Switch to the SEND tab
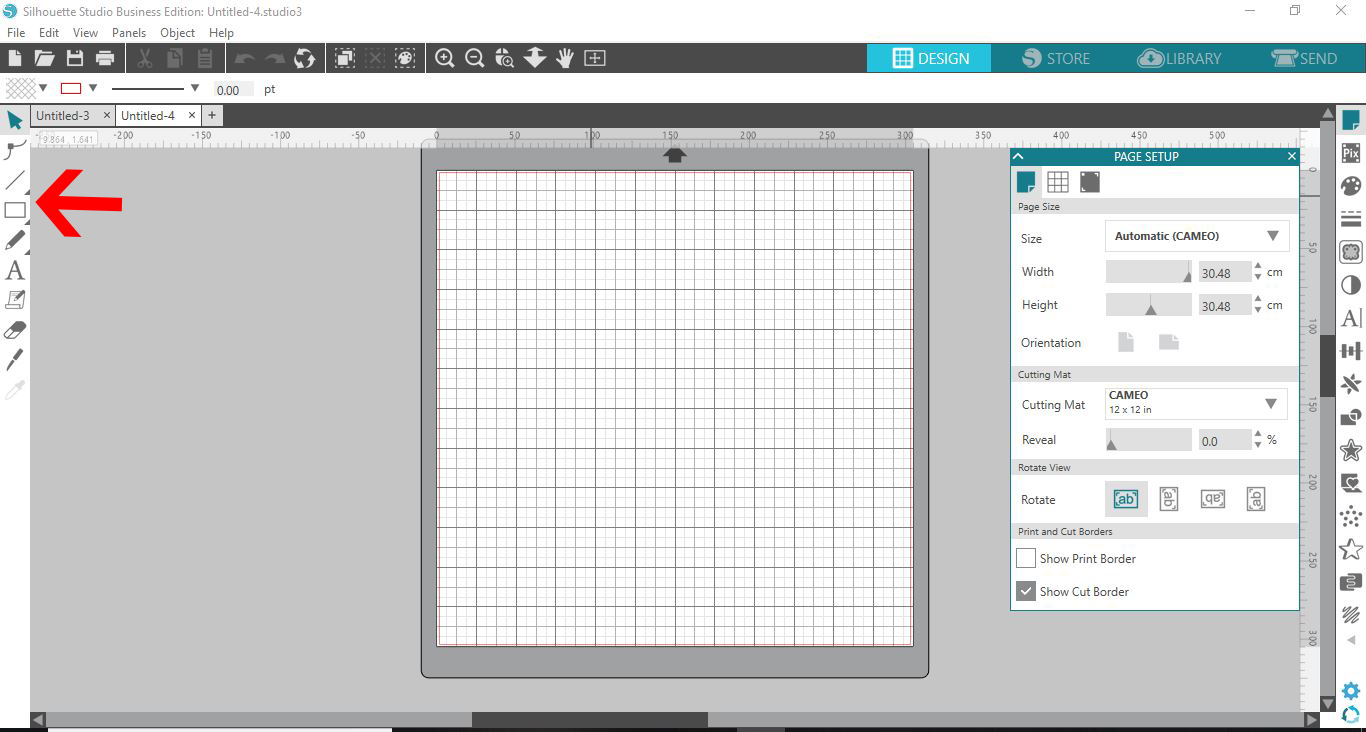1366x732 pixels. pyautogui.click(x=1304, y=58)
